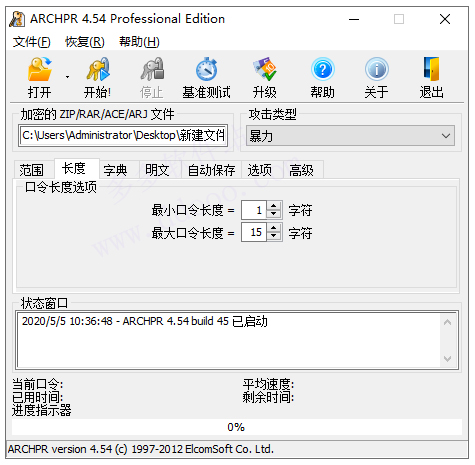Click the 已用时间: label

coord(38,397)
